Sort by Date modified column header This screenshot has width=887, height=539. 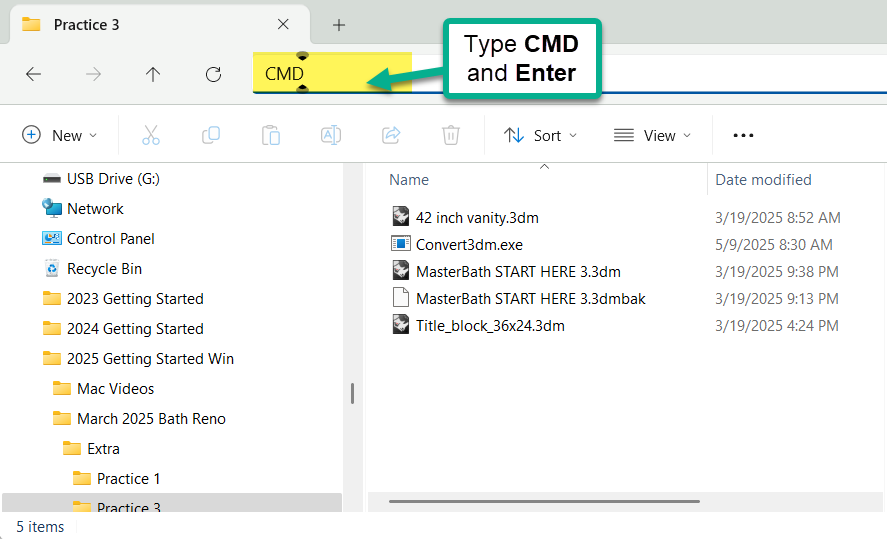[763, 180]
